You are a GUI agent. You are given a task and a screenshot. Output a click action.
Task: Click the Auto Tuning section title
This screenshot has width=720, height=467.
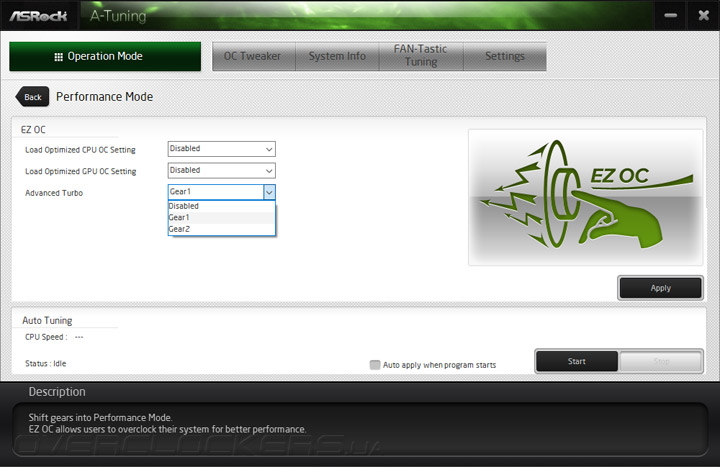(47, 321)
